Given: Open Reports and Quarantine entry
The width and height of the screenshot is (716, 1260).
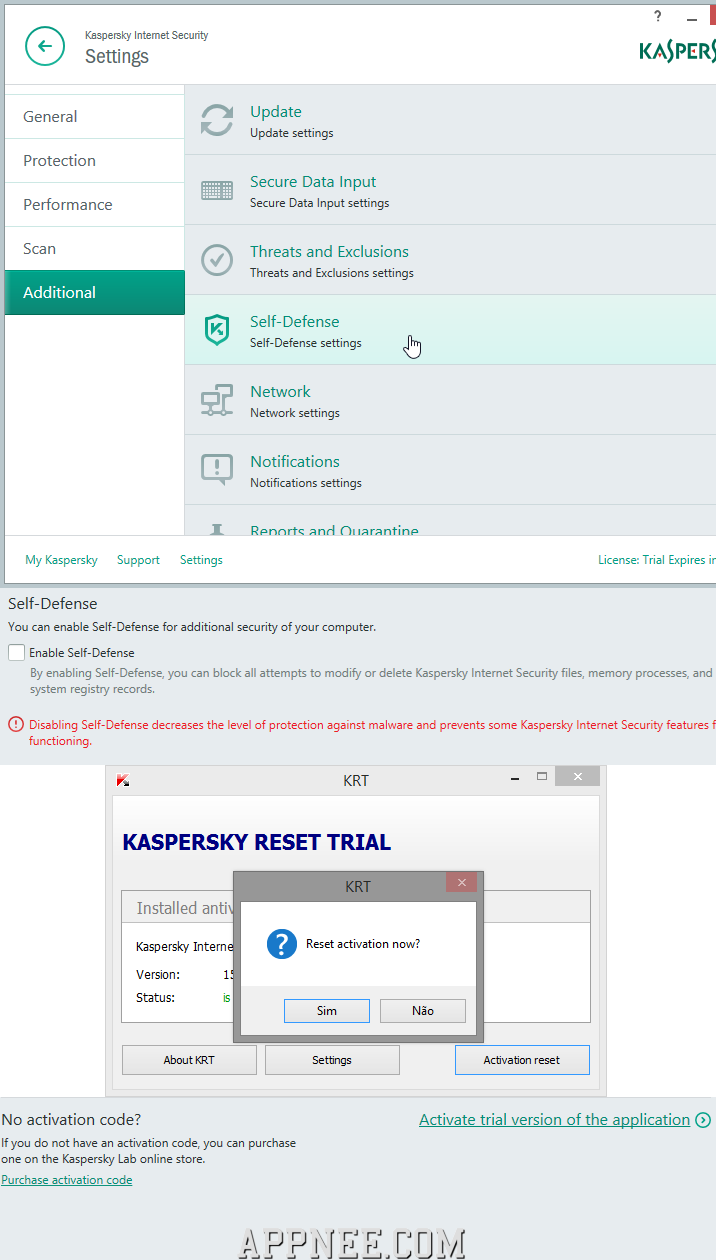Looking at the screenshot, I should coord(450,521).
